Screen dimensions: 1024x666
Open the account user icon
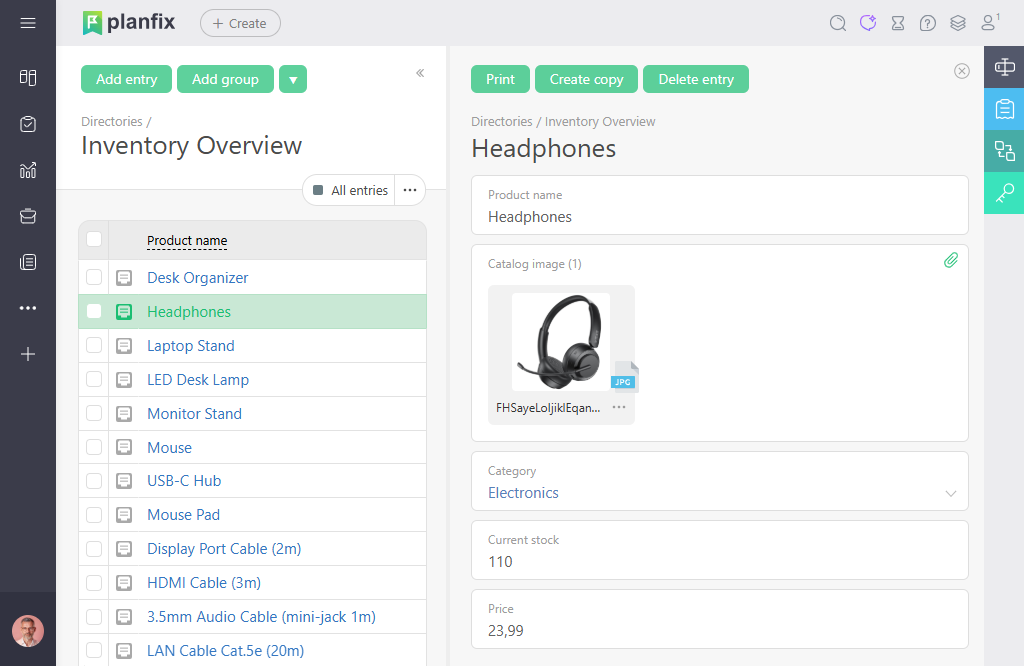coord(989,24)
